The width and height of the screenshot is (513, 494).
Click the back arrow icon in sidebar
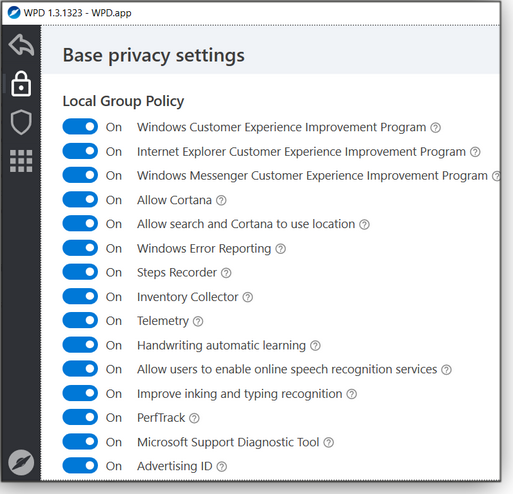pos(21,45)
